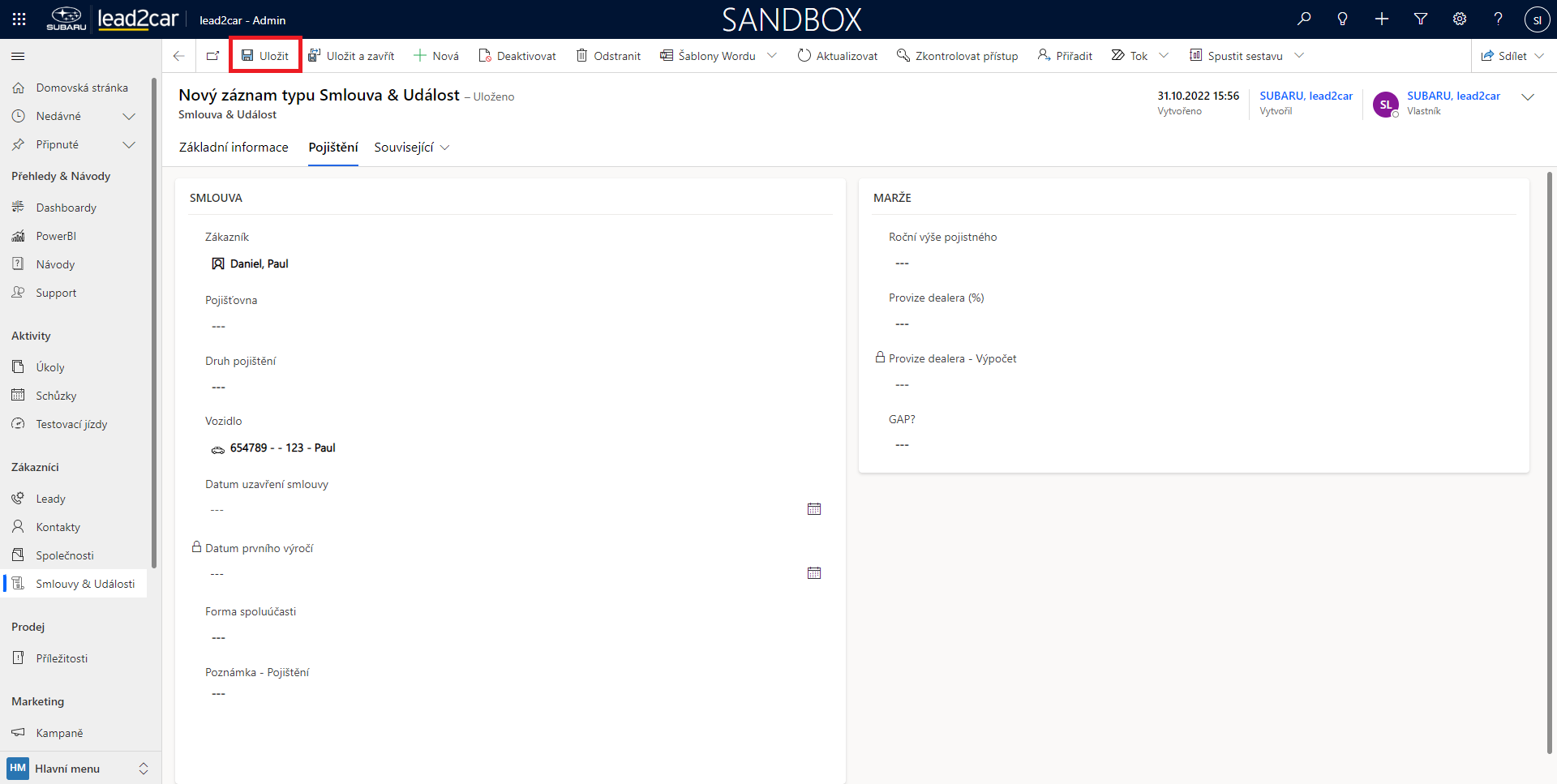Open calendar picker for Datum uzavření smlouvy
The height and width of the screenshot is (784, 1557).
(x=814, y=509)
